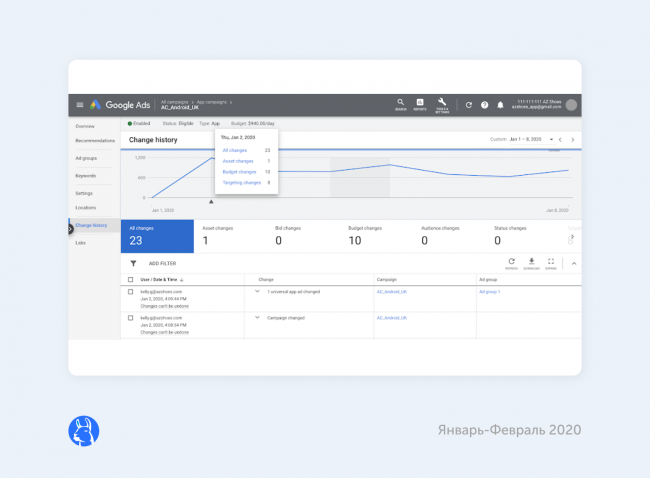Click the Download icon above table

[532, 261]
